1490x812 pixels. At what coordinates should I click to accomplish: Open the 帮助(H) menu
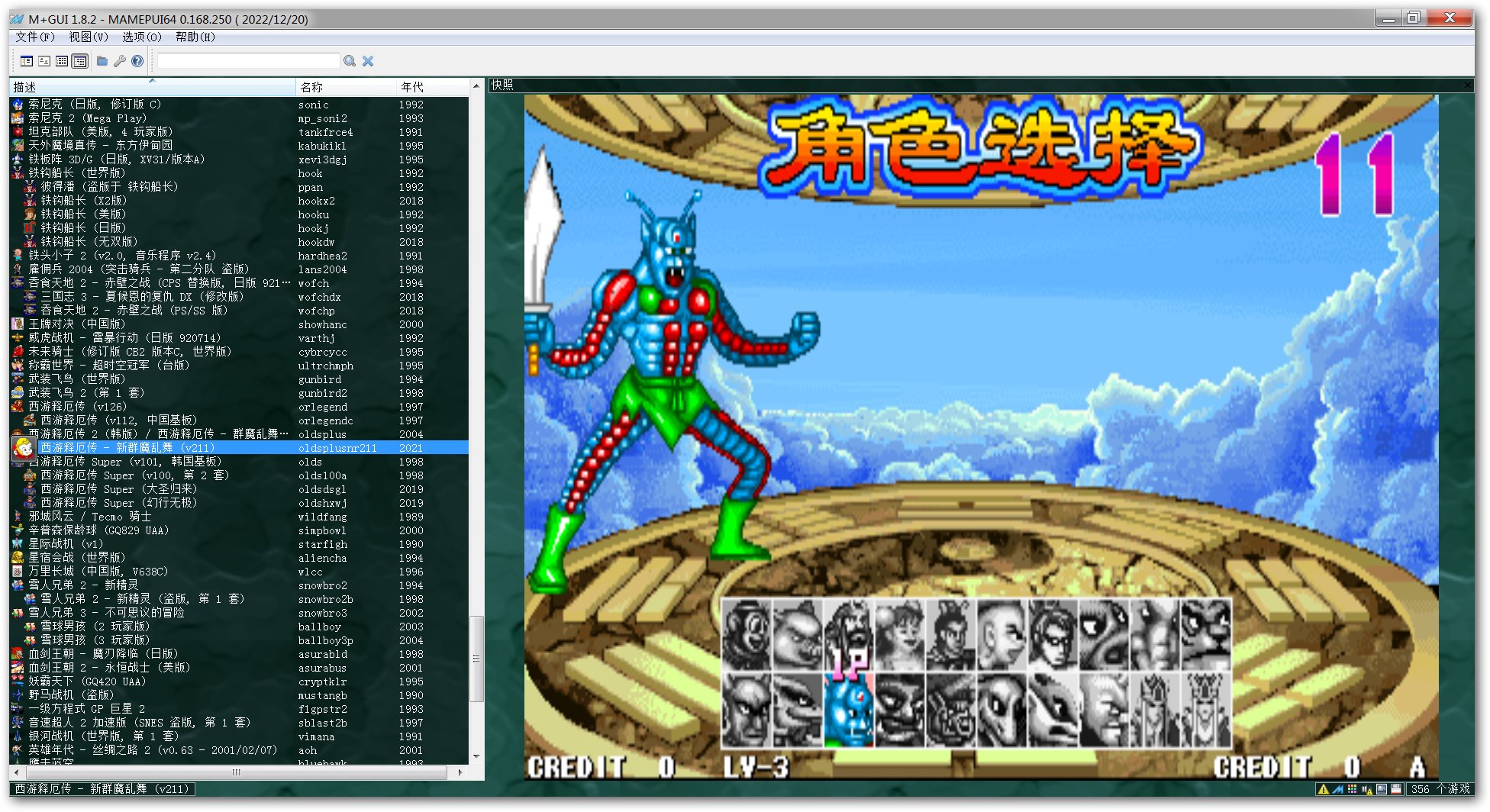point(195,37)
